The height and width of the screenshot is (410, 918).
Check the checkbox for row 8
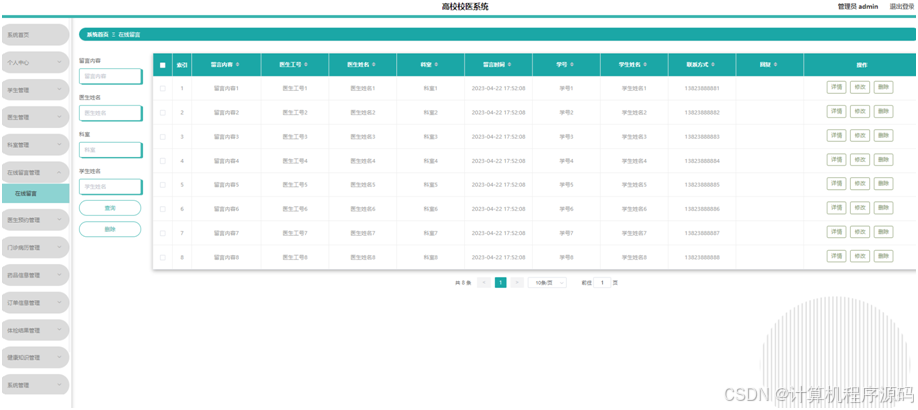[x=163, y=257]
